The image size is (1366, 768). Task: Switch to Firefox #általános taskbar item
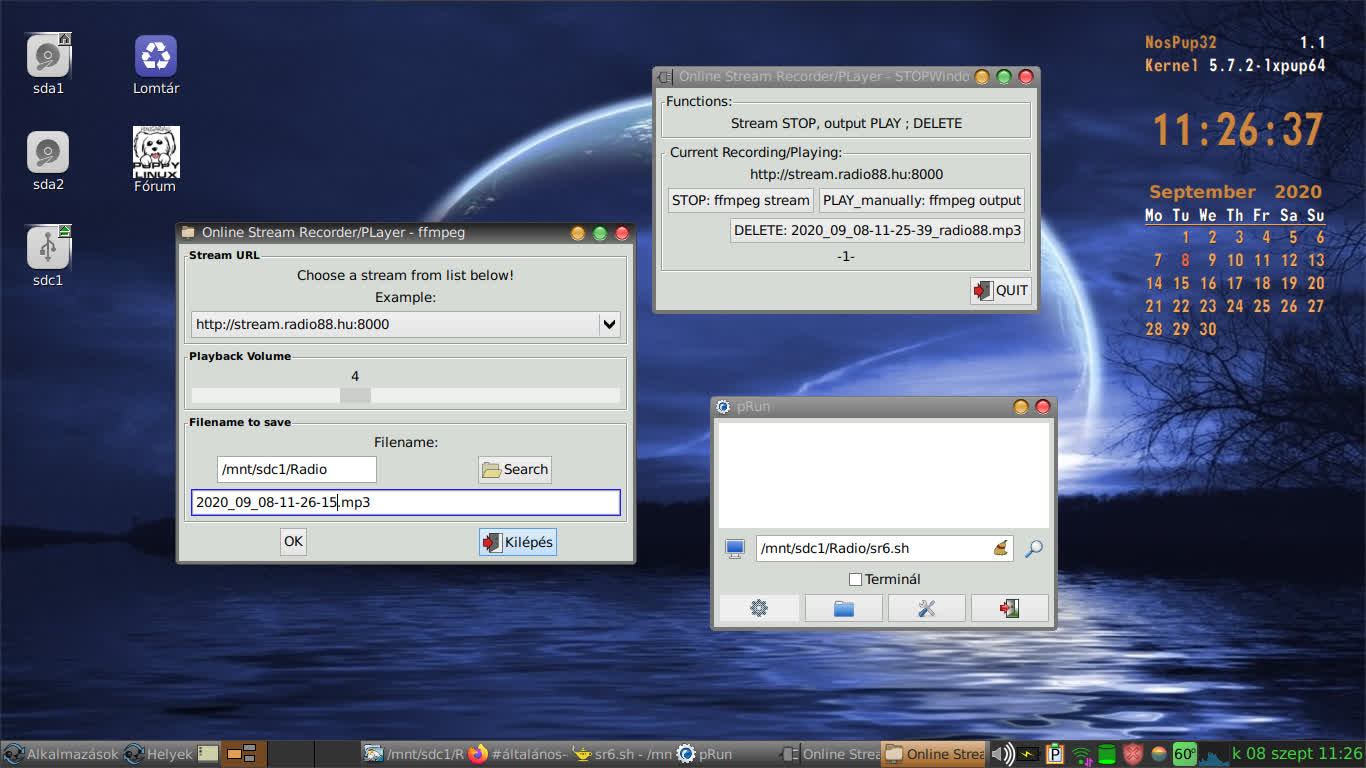click(518, 754)
